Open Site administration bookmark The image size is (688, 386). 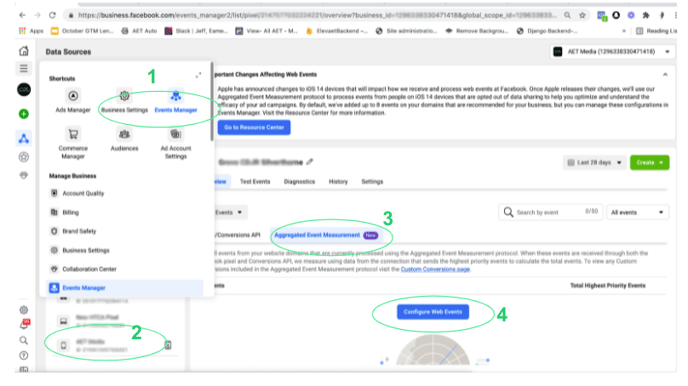[407, 31]
